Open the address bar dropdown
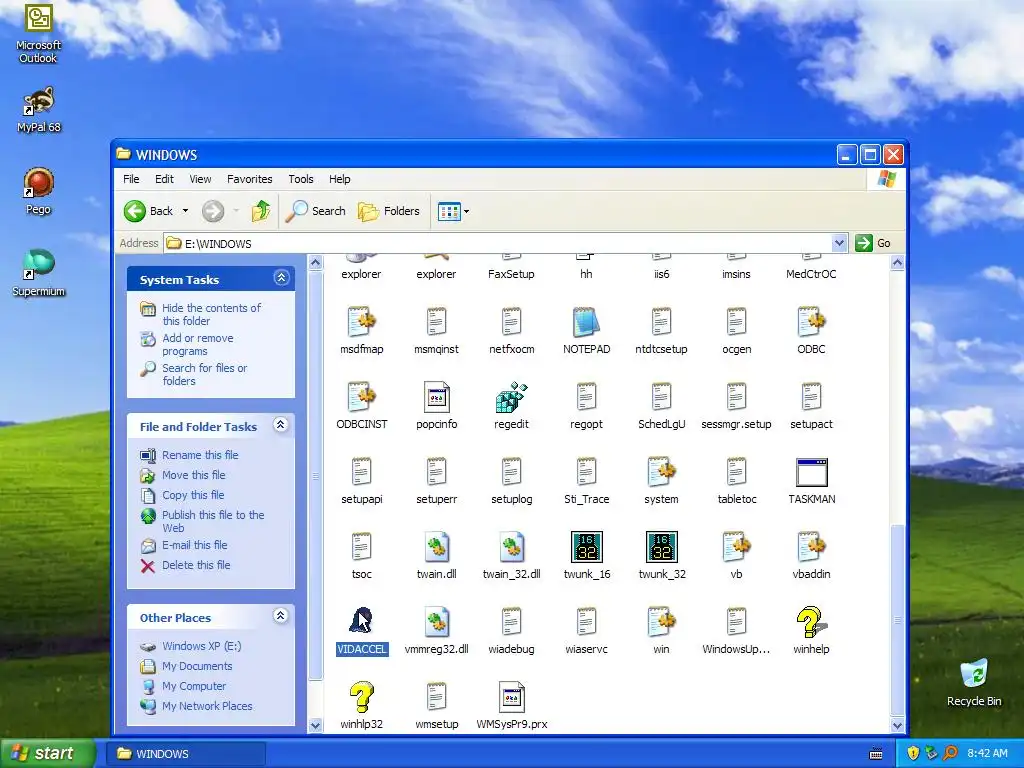Screen dimensions: 1024x768 (840, 243)
